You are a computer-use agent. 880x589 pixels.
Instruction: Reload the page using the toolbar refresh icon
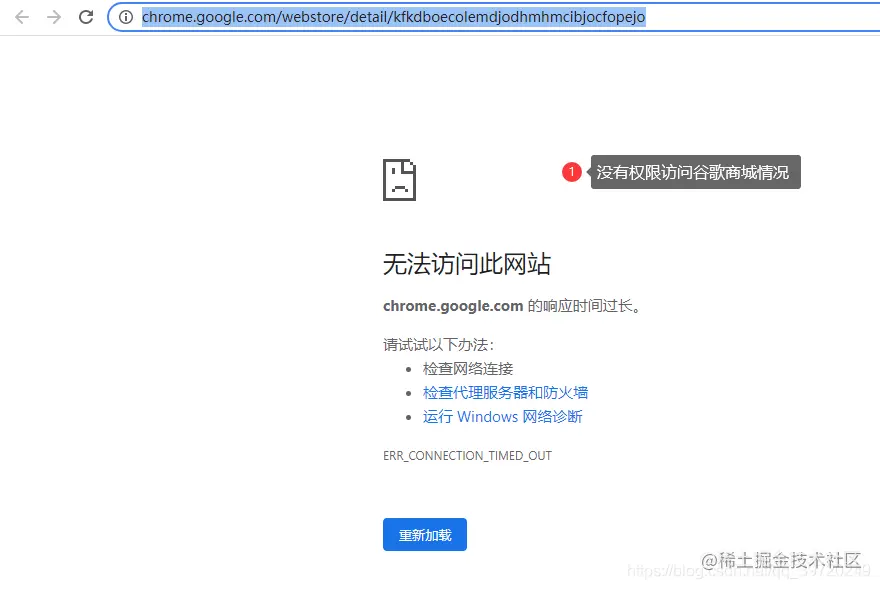(86, 17)
